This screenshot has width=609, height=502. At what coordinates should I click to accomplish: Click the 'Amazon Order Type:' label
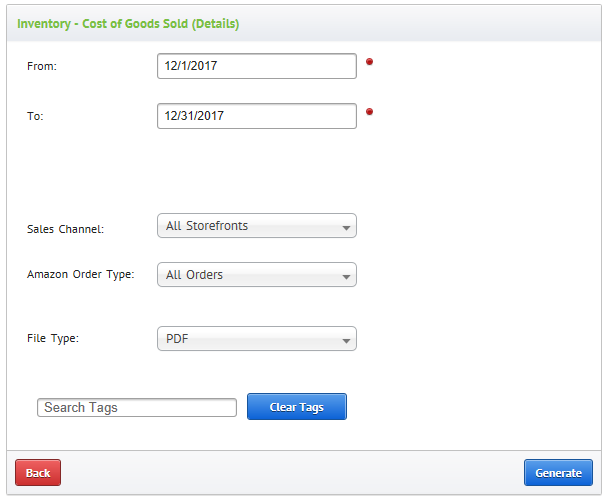click(81, 274)
